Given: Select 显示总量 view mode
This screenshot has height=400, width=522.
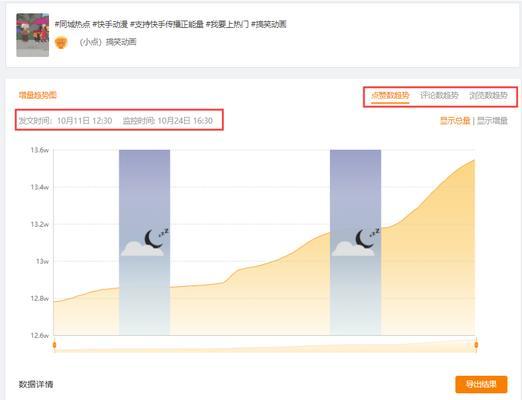Looking at the screenshot, I should pyautogui.click(x=455, y=121).
